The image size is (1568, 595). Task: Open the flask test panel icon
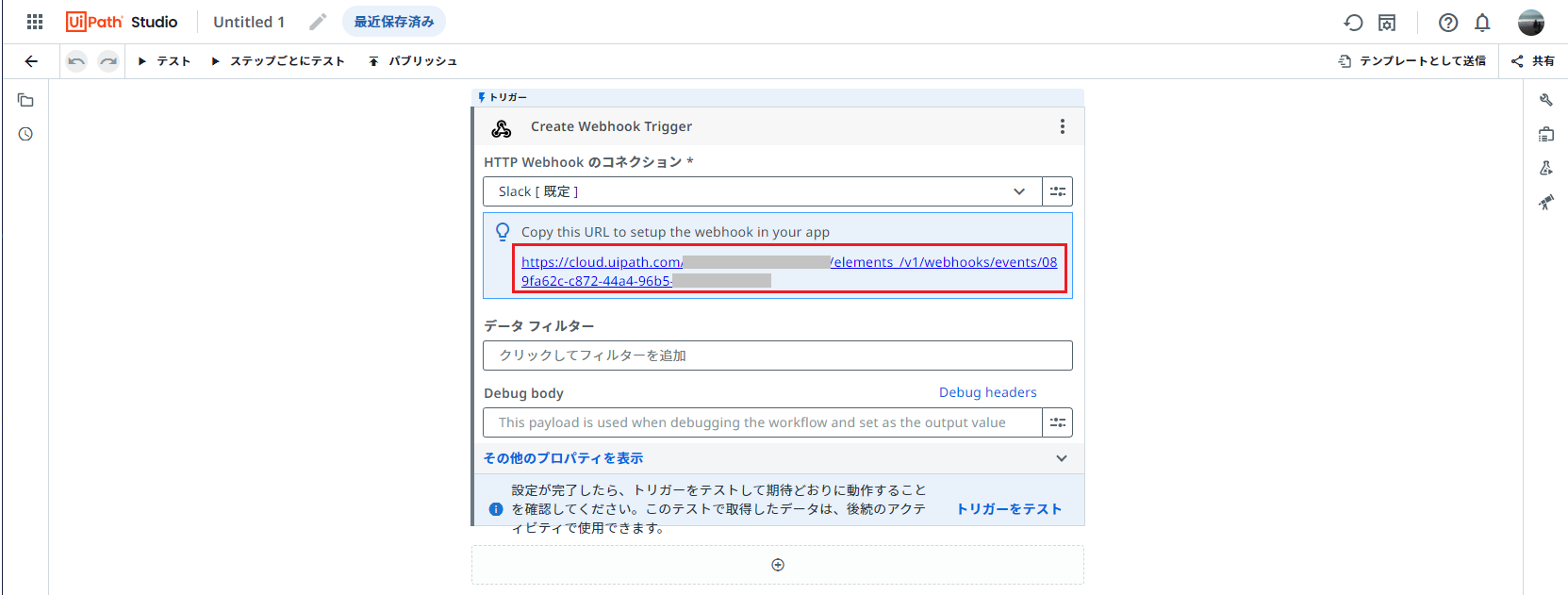(1546, 168)
